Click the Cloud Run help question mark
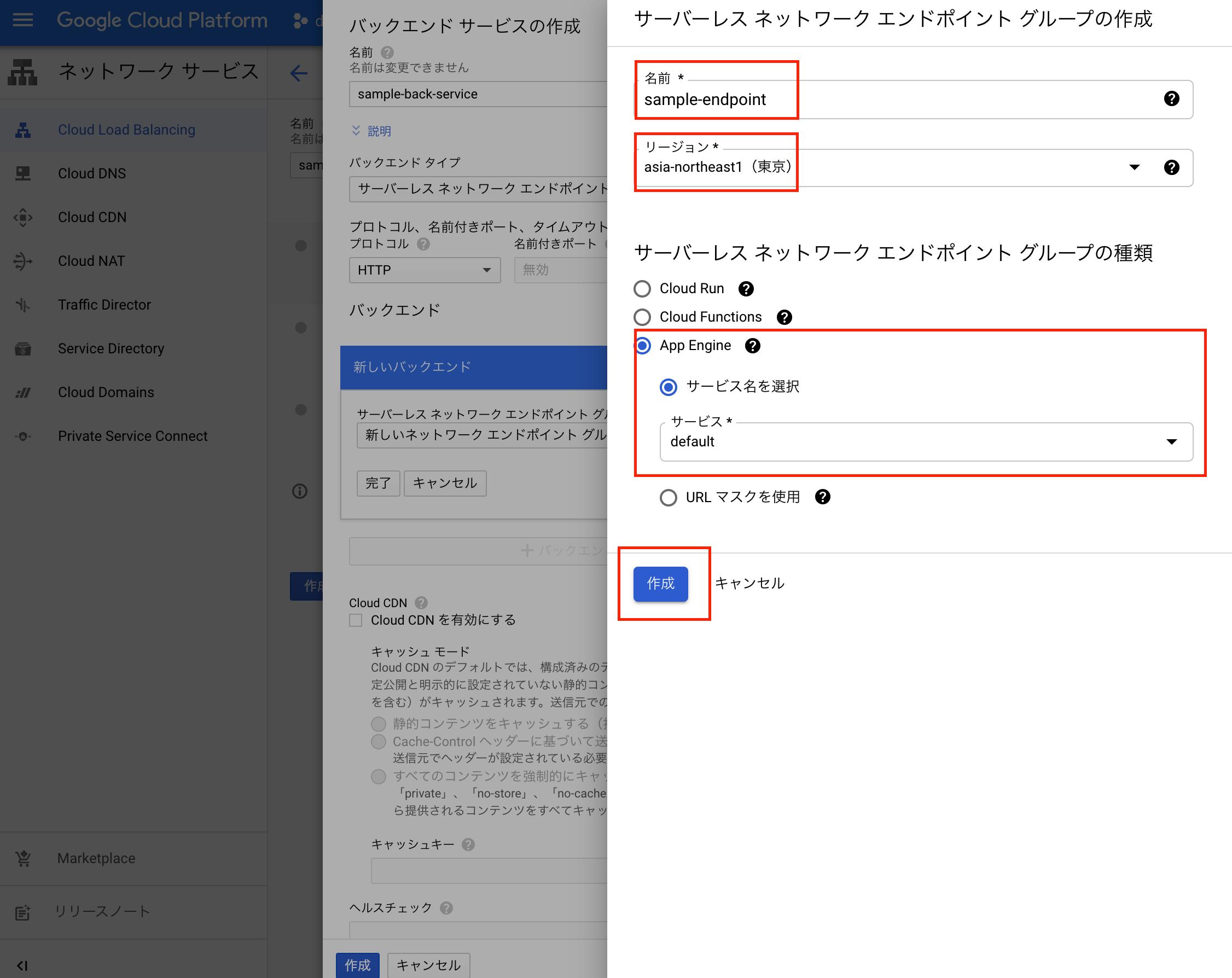The width and height of the screenshot is (1232, 978). (x=746, y=289)
